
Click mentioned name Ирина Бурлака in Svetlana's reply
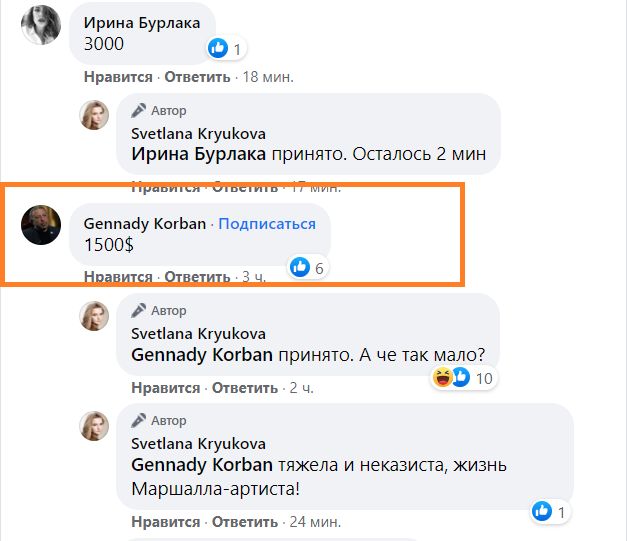pos(199,155)
